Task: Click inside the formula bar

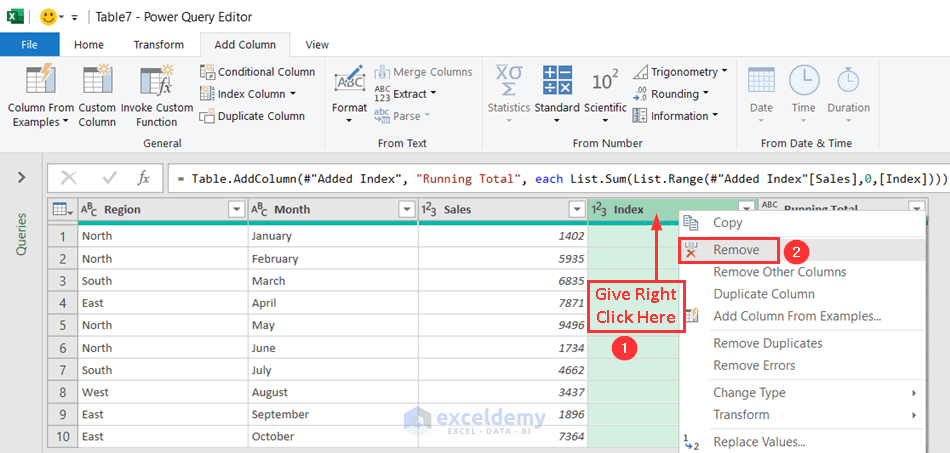Action: click(559, 179)
